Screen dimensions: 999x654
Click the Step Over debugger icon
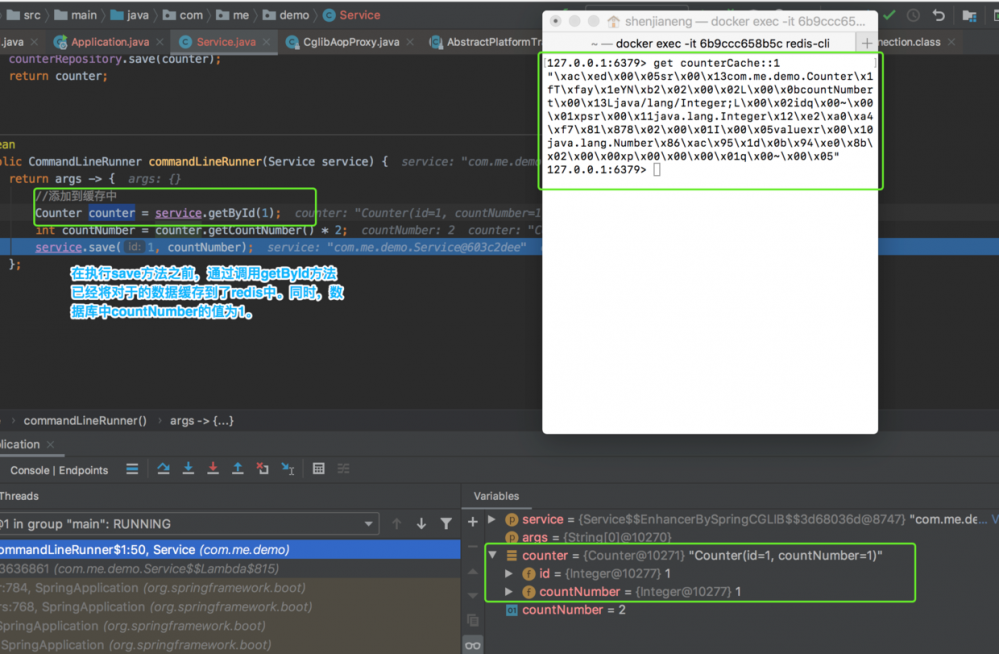coord(164,468)
